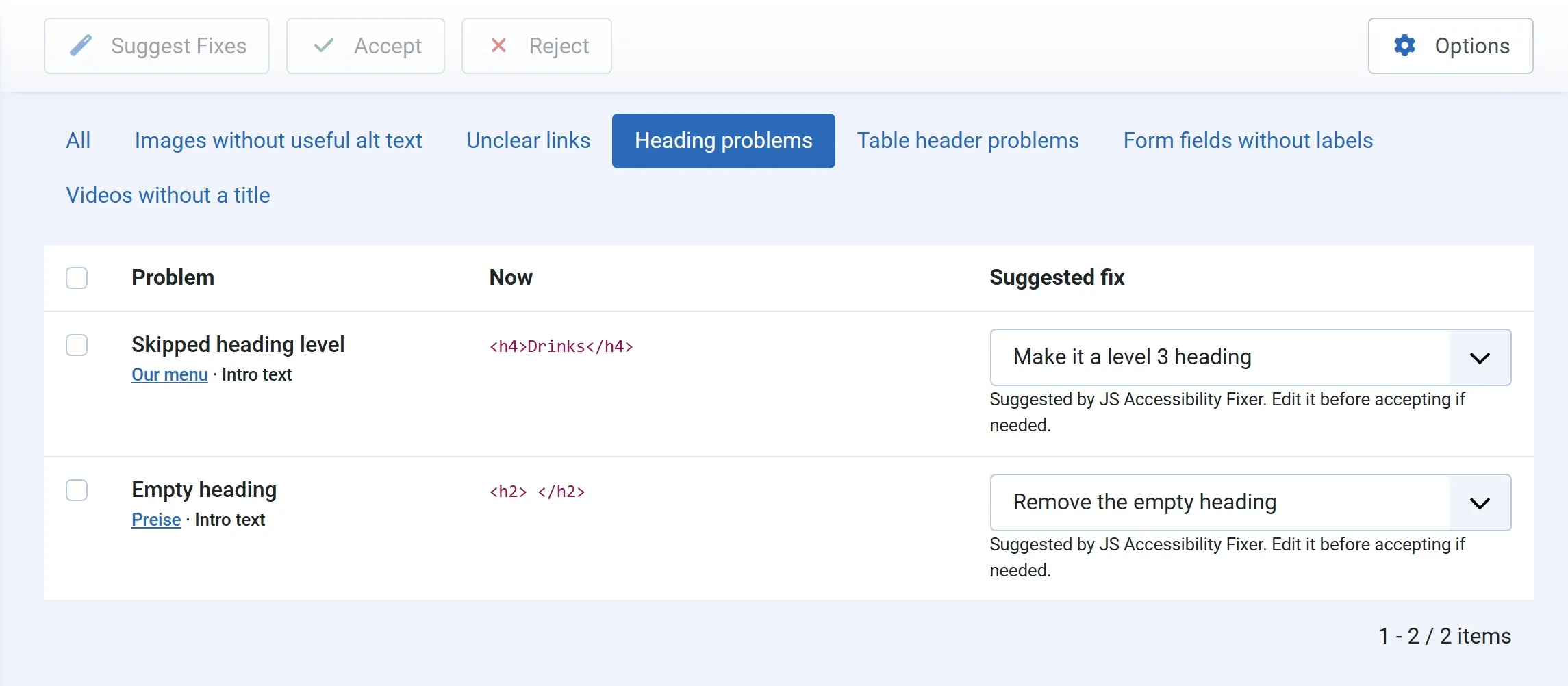
Task: Click the 'Make it a level 3 heading' field text
Action: click(1132, 357)
